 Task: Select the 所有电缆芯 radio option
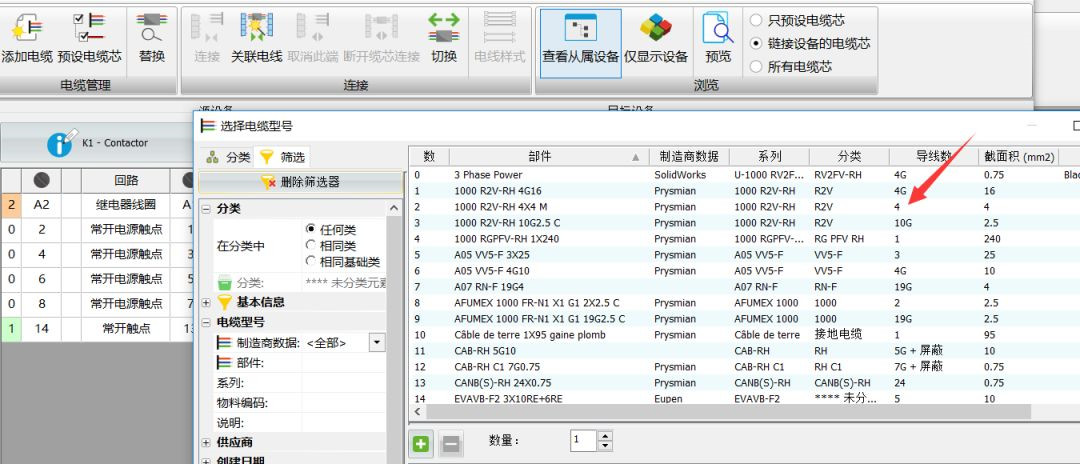[756, 66]
